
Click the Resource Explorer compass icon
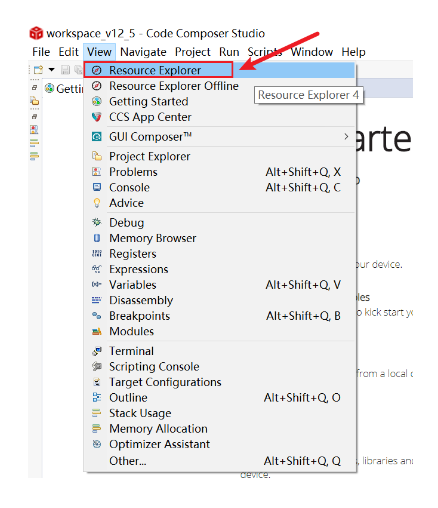tap(97, 70)
